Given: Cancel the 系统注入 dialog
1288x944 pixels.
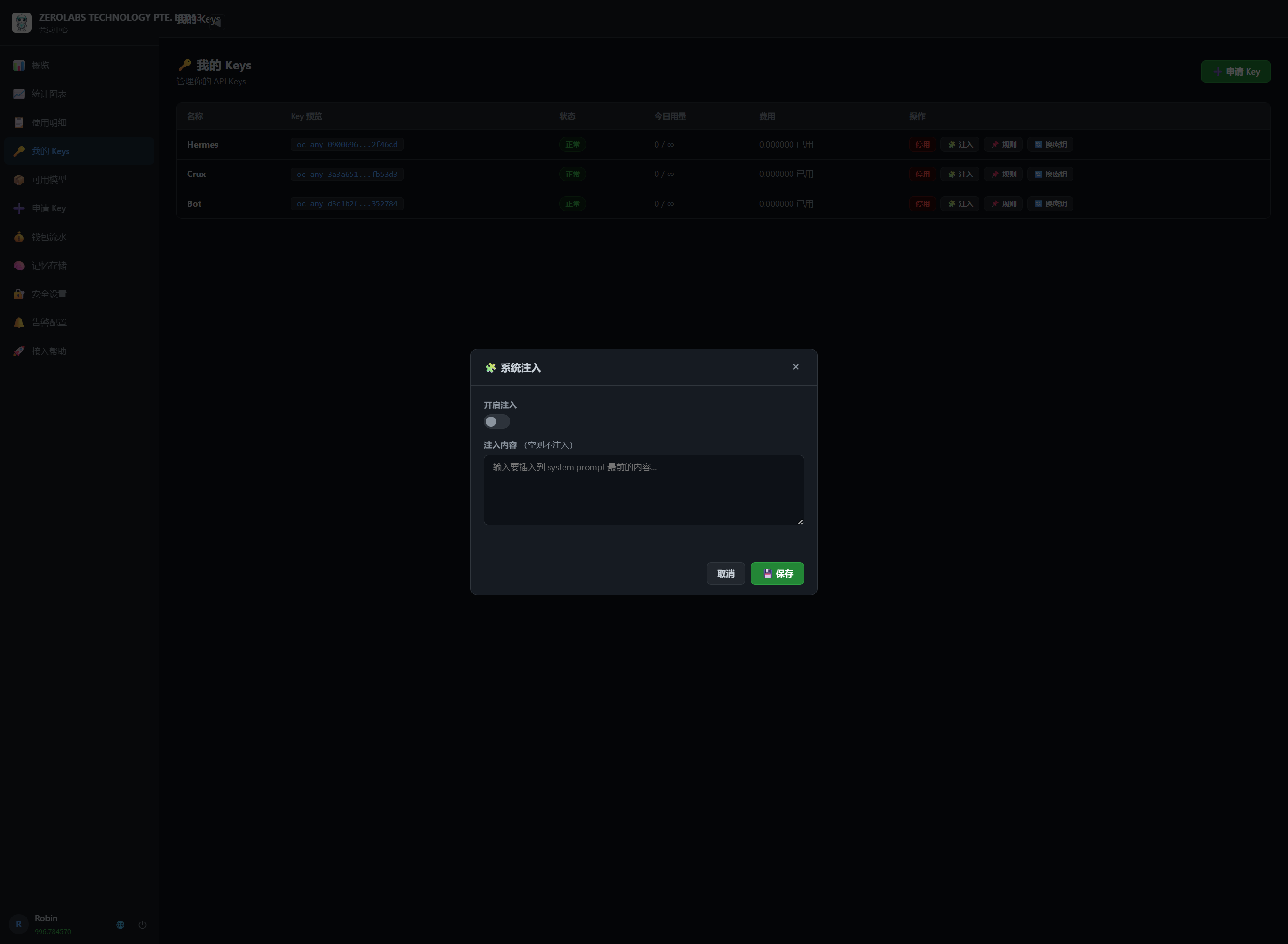Looking at the screenshot, I should click(726, 574).
